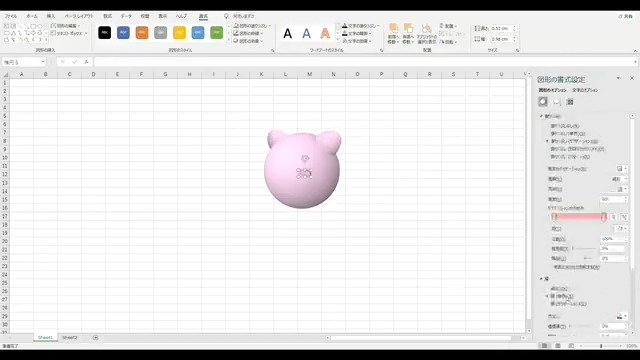Click Text Box button in ribbon
The height and width of the screenshot is (360, 640).
[69, 33]
